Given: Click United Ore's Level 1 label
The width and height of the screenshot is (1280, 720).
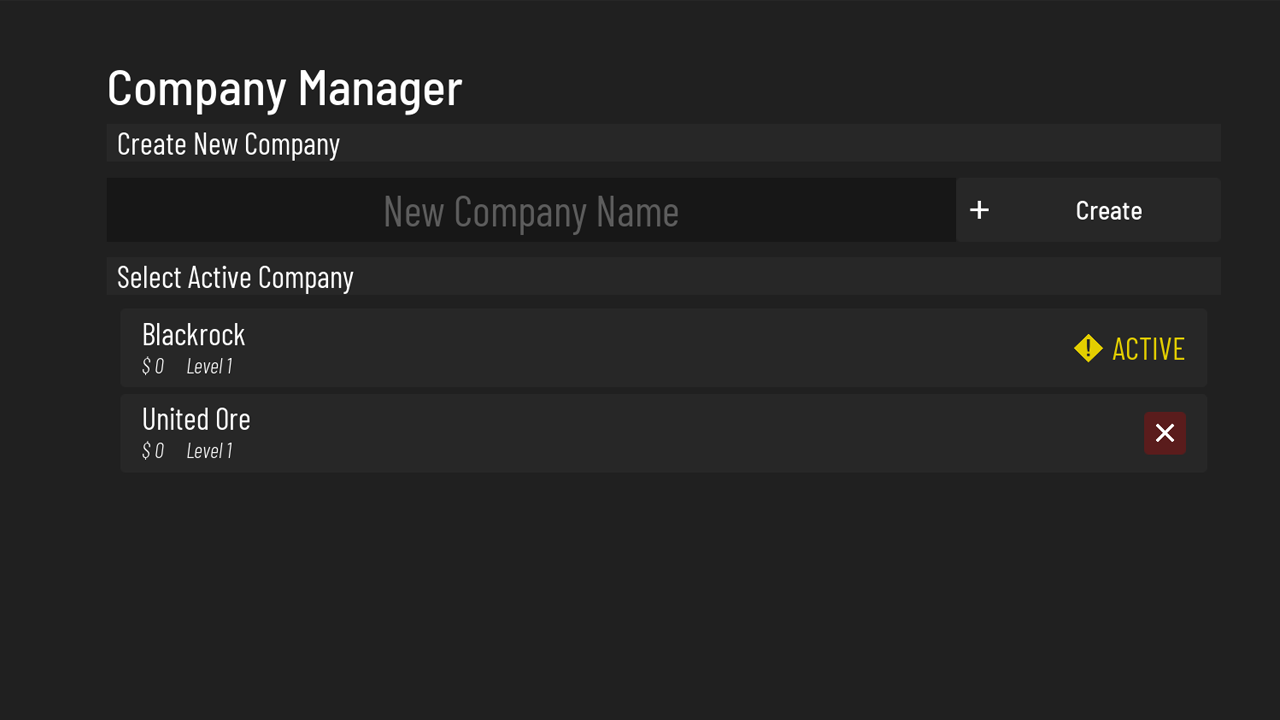Looking at the screenshot, I should tap(209, 451).
